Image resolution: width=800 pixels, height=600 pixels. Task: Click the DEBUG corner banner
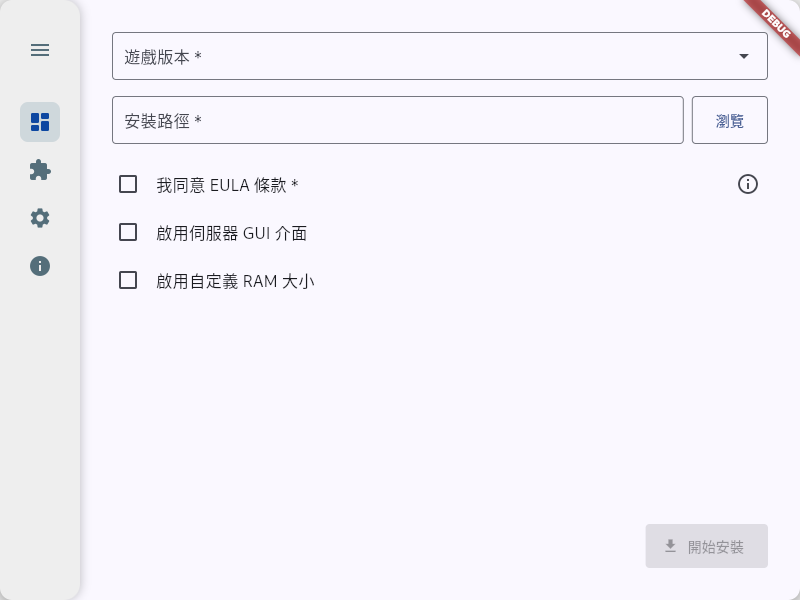click(776, 20)
